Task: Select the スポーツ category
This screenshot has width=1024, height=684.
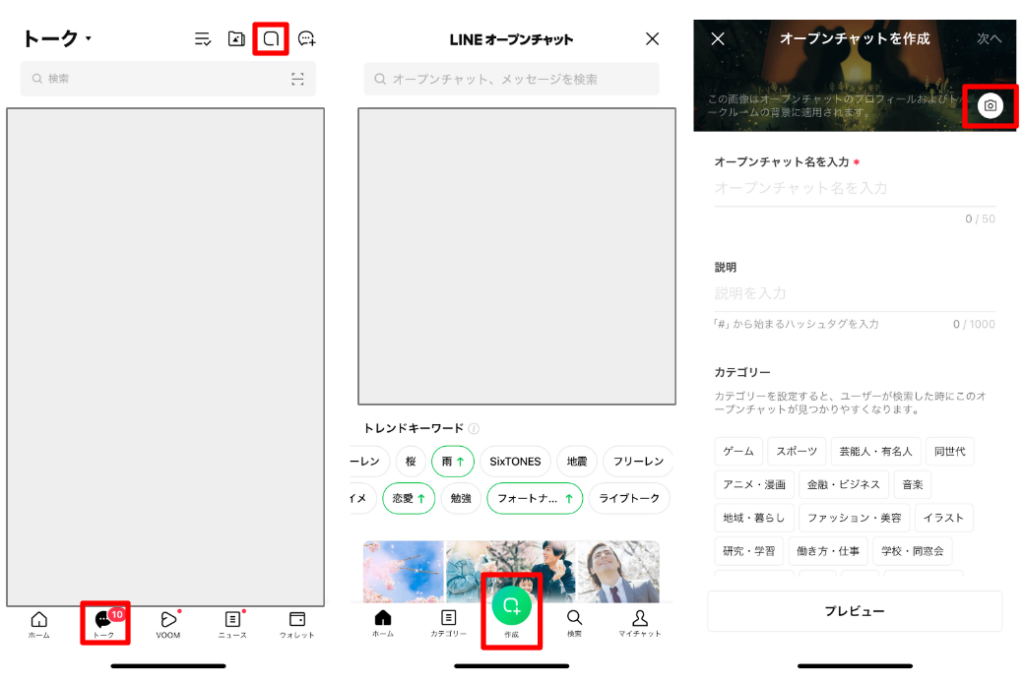Action: click(796, 451)
